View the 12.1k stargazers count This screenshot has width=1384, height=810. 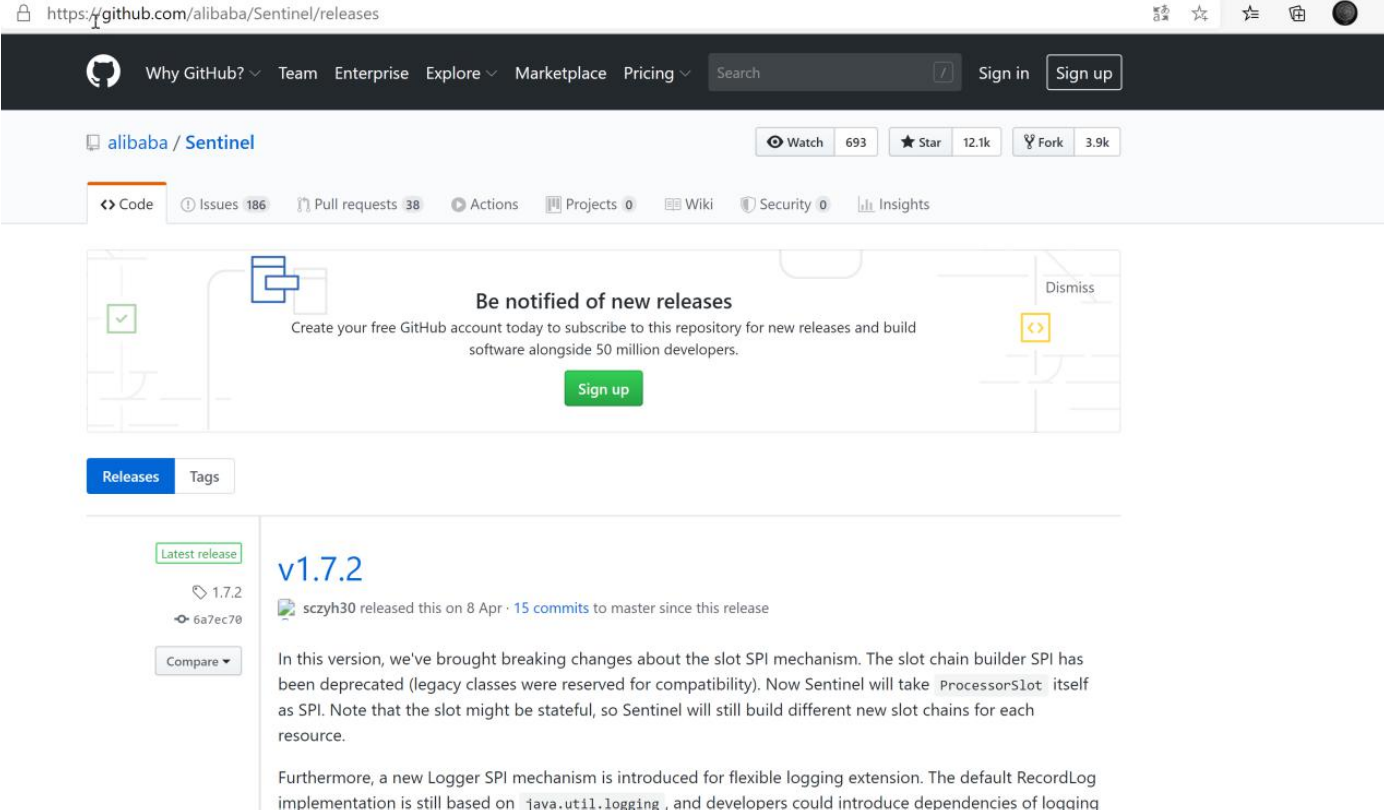[976, 142]
